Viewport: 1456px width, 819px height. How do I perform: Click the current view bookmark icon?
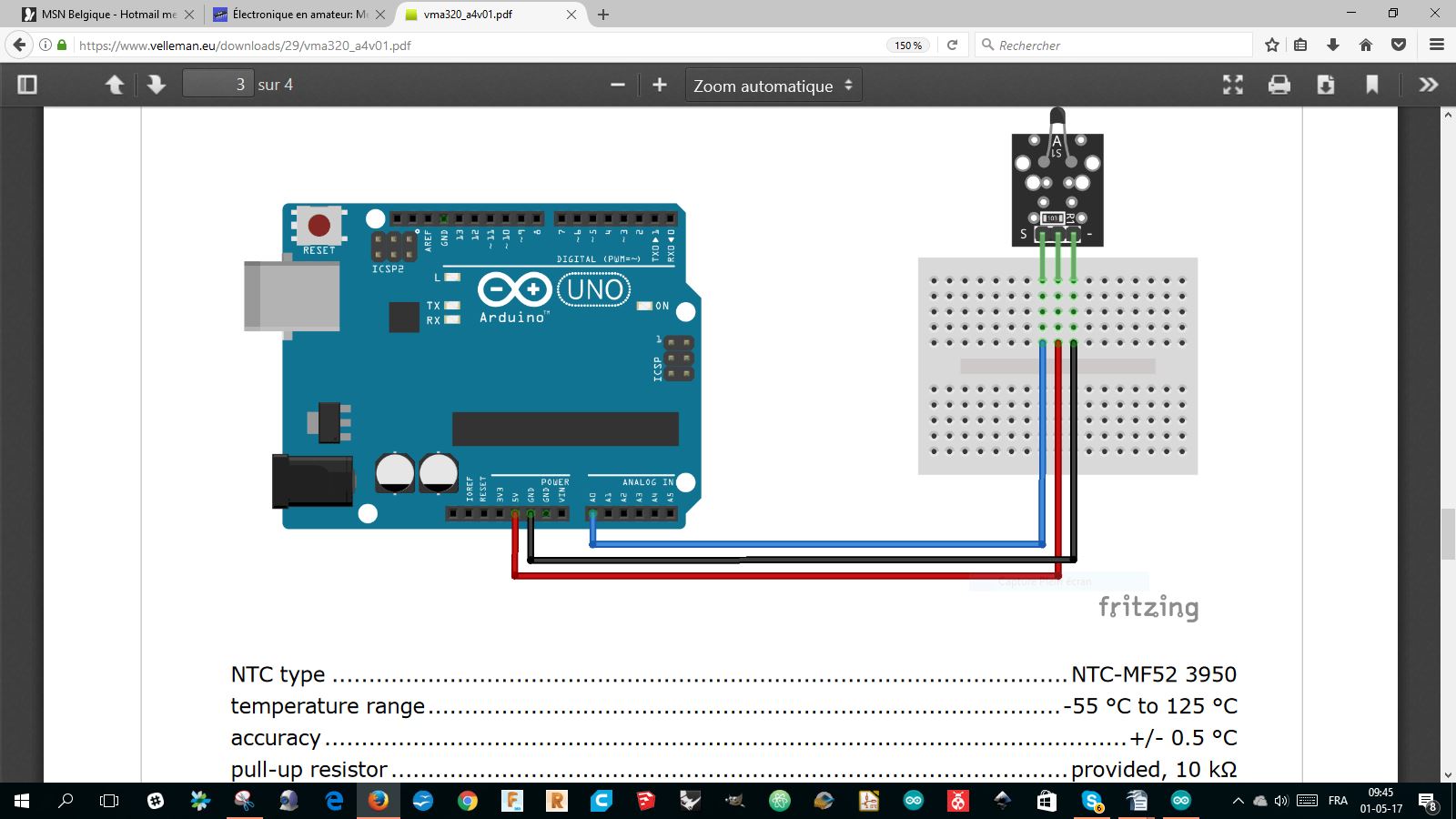click(1372, 85)
